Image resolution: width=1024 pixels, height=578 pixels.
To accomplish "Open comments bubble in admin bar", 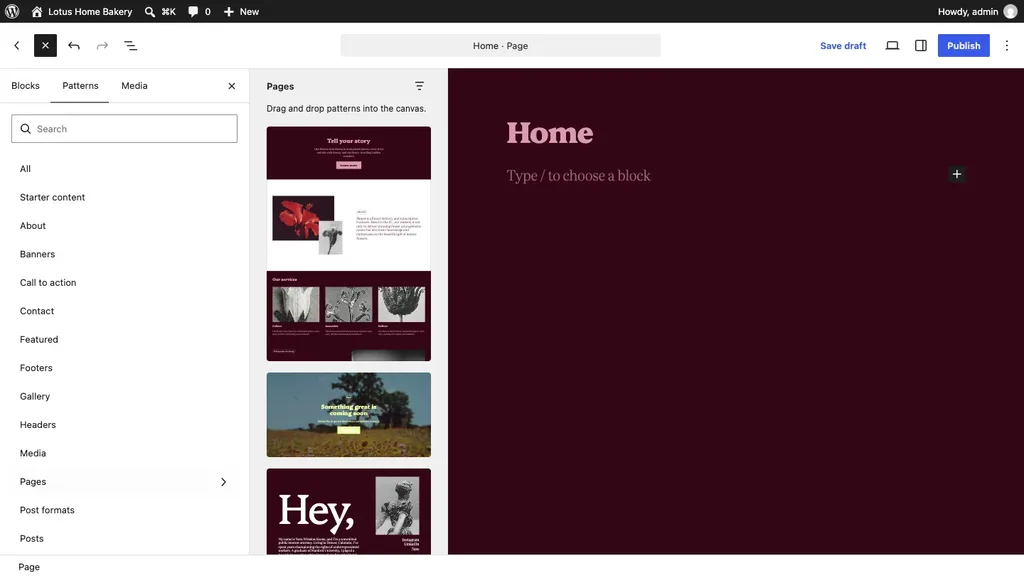I will (x=199, y=11).
